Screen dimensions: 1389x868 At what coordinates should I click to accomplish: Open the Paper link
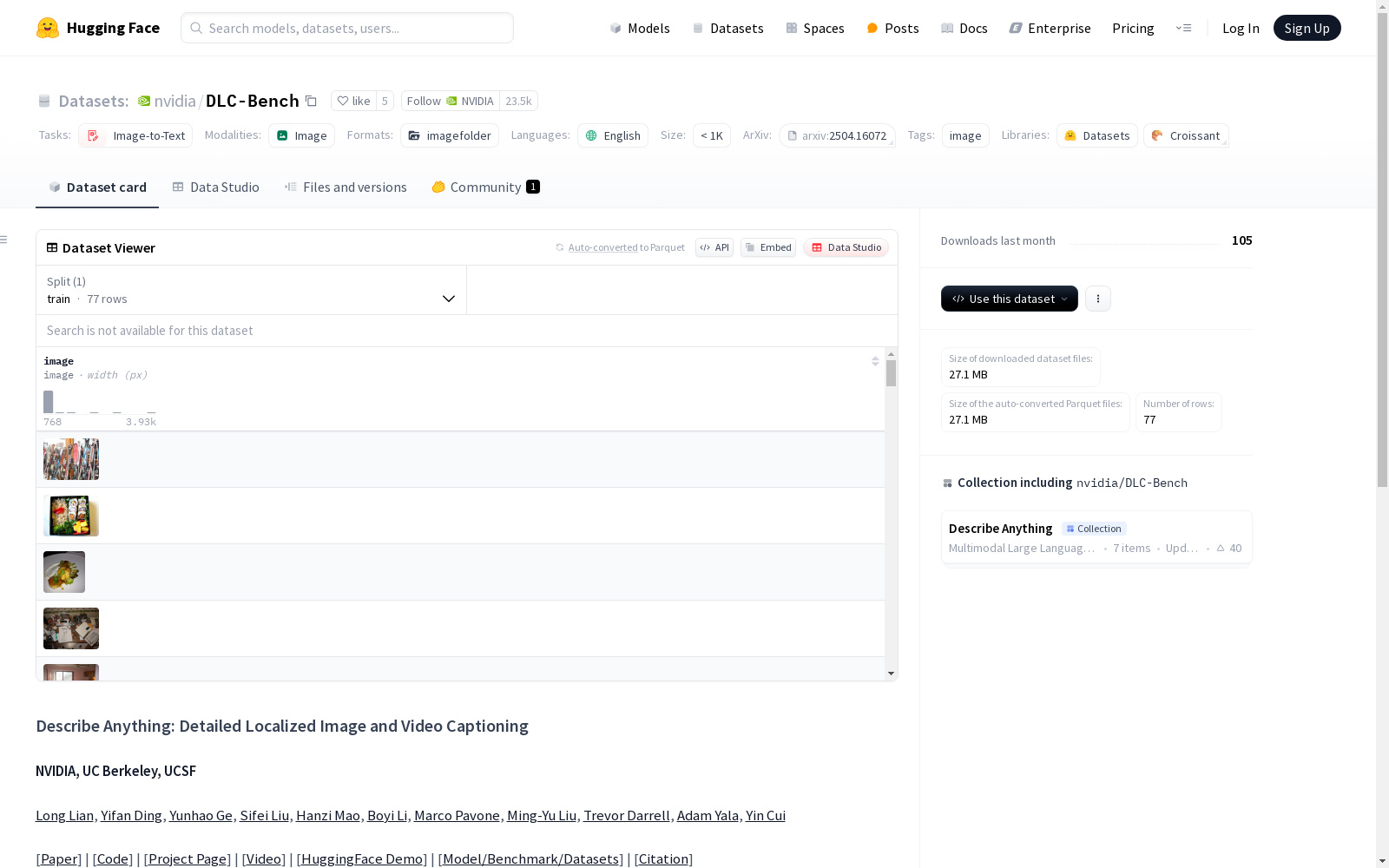[x=59, y=858]
